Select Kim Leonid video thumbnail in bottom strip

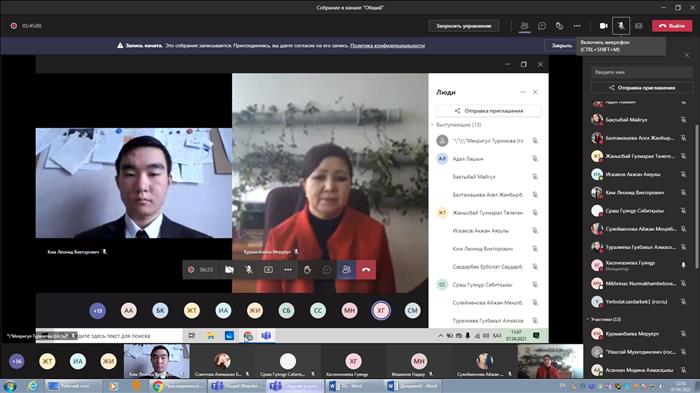157,361
